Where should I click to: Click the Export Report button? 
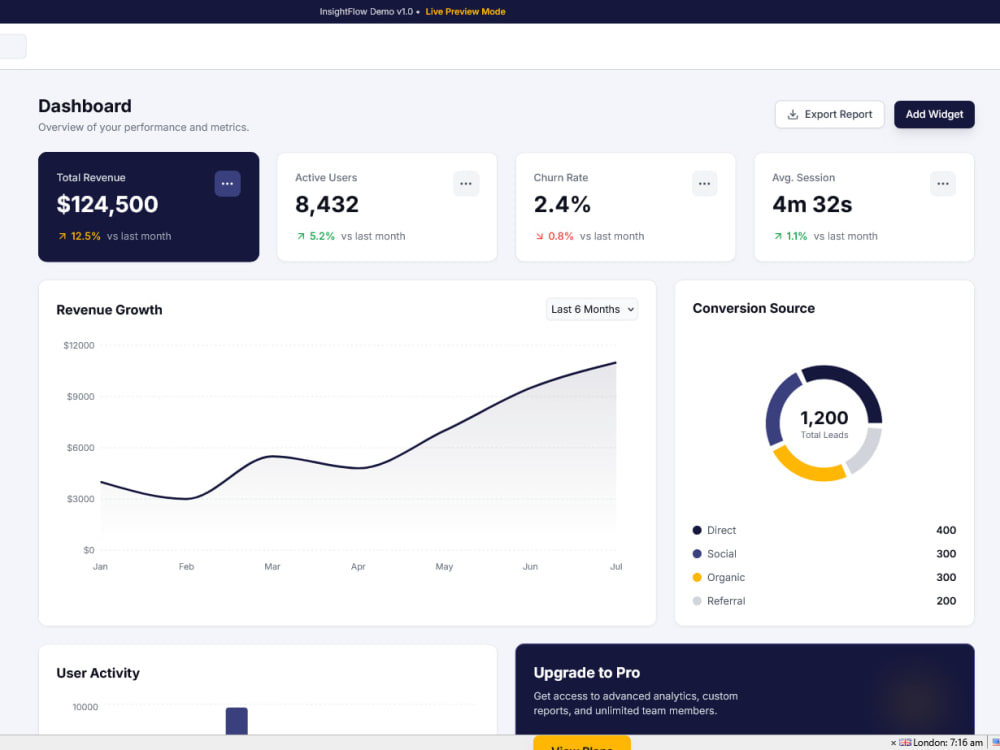(829, 114)
